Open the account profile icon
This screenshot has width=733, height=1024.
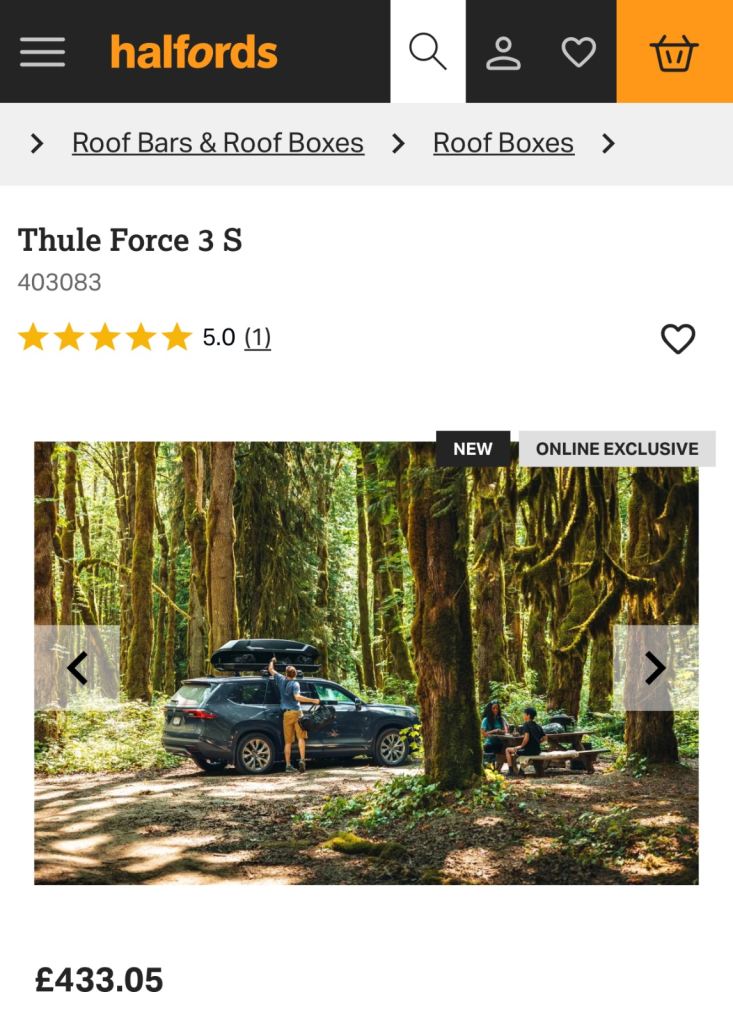503,52
